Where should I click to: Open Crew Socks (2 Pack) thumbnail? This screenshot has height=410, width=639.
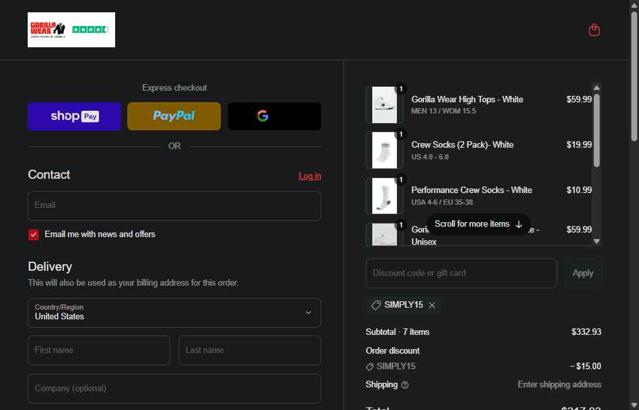(x=384, y=150)
